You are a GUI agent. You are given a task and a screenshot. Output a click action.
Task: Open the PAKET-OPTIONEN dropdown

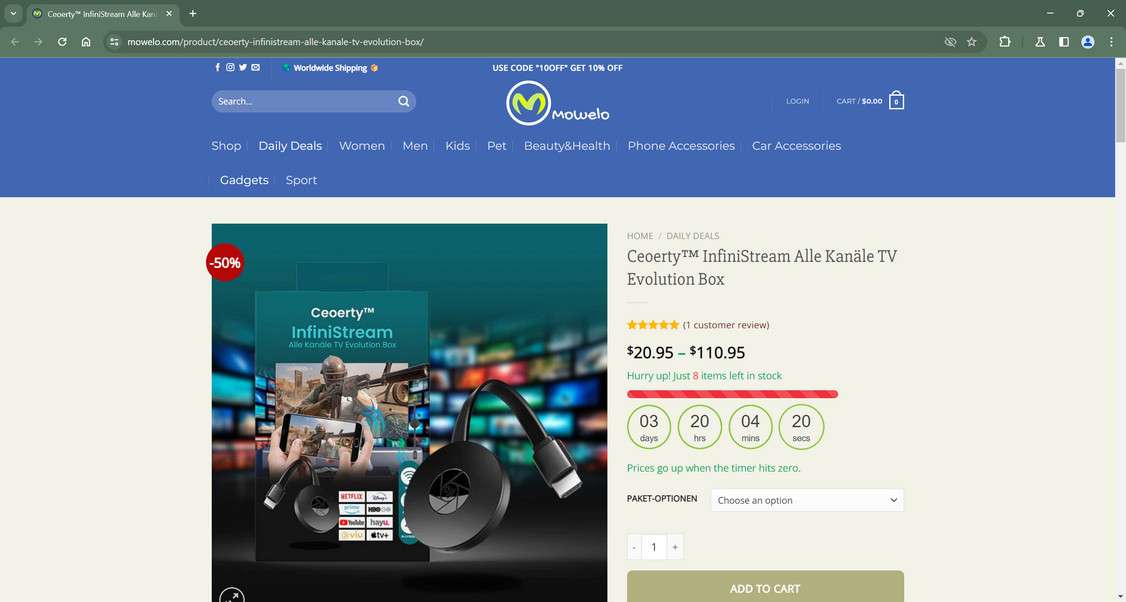coord(806,499)
